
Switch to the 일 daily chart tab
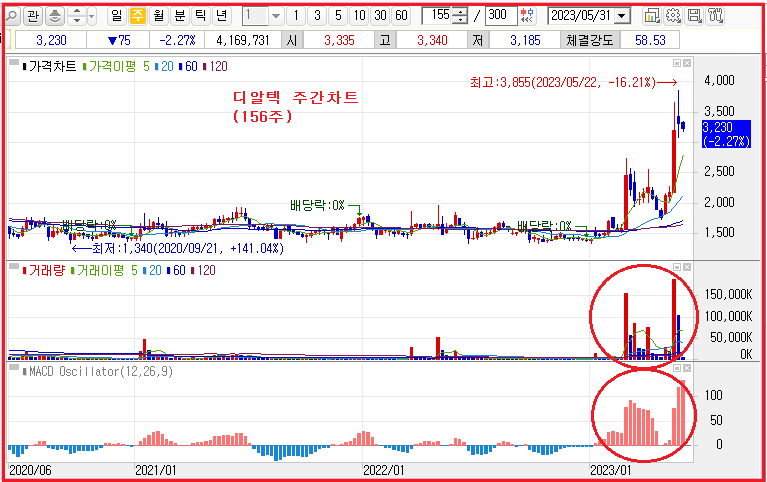[117, 16]
